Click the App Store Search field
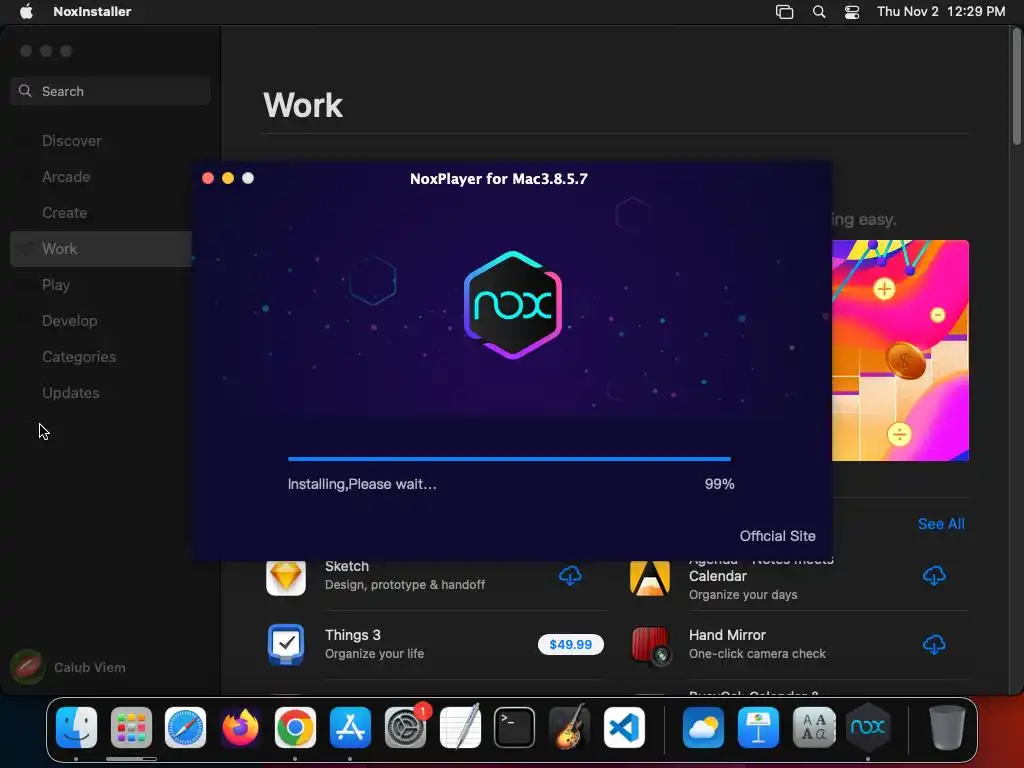The image size is (1024, 768). point(110,91)
